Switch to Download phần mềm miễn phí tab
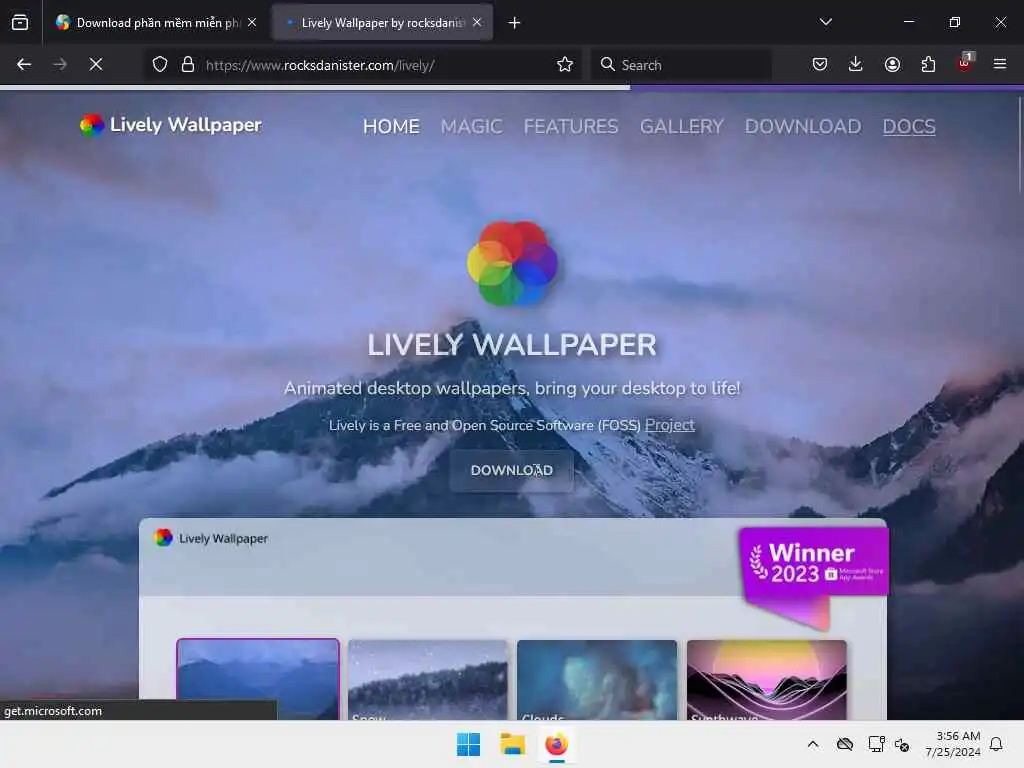1024x768 pixels. pyautogui.click(x=156, y=23)
